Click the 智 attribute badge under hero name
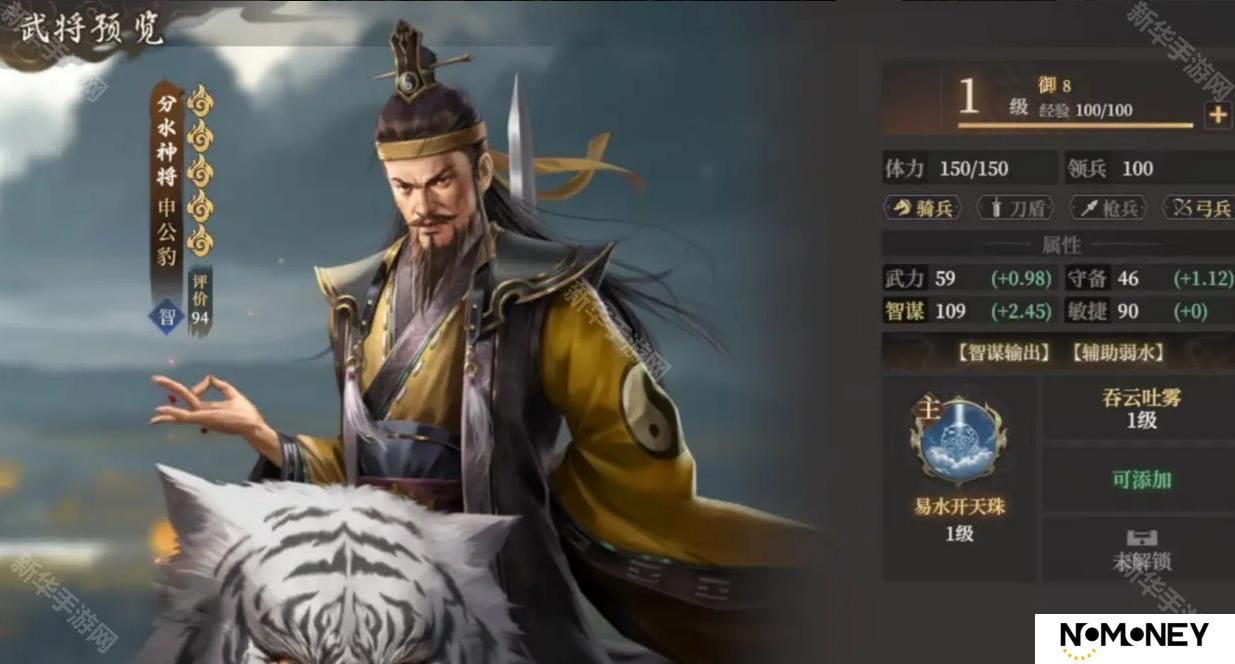The height and width of the screenshot is (664, 1235). (163, 318)
